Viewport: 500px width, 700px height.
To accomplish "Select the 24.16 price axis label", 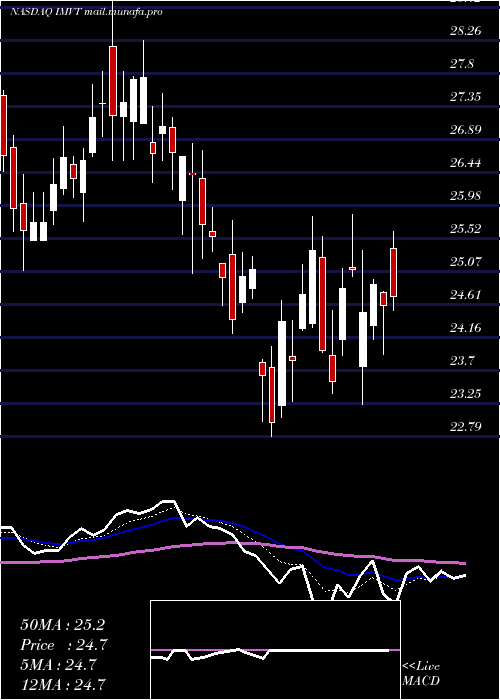I will point(465,328).
